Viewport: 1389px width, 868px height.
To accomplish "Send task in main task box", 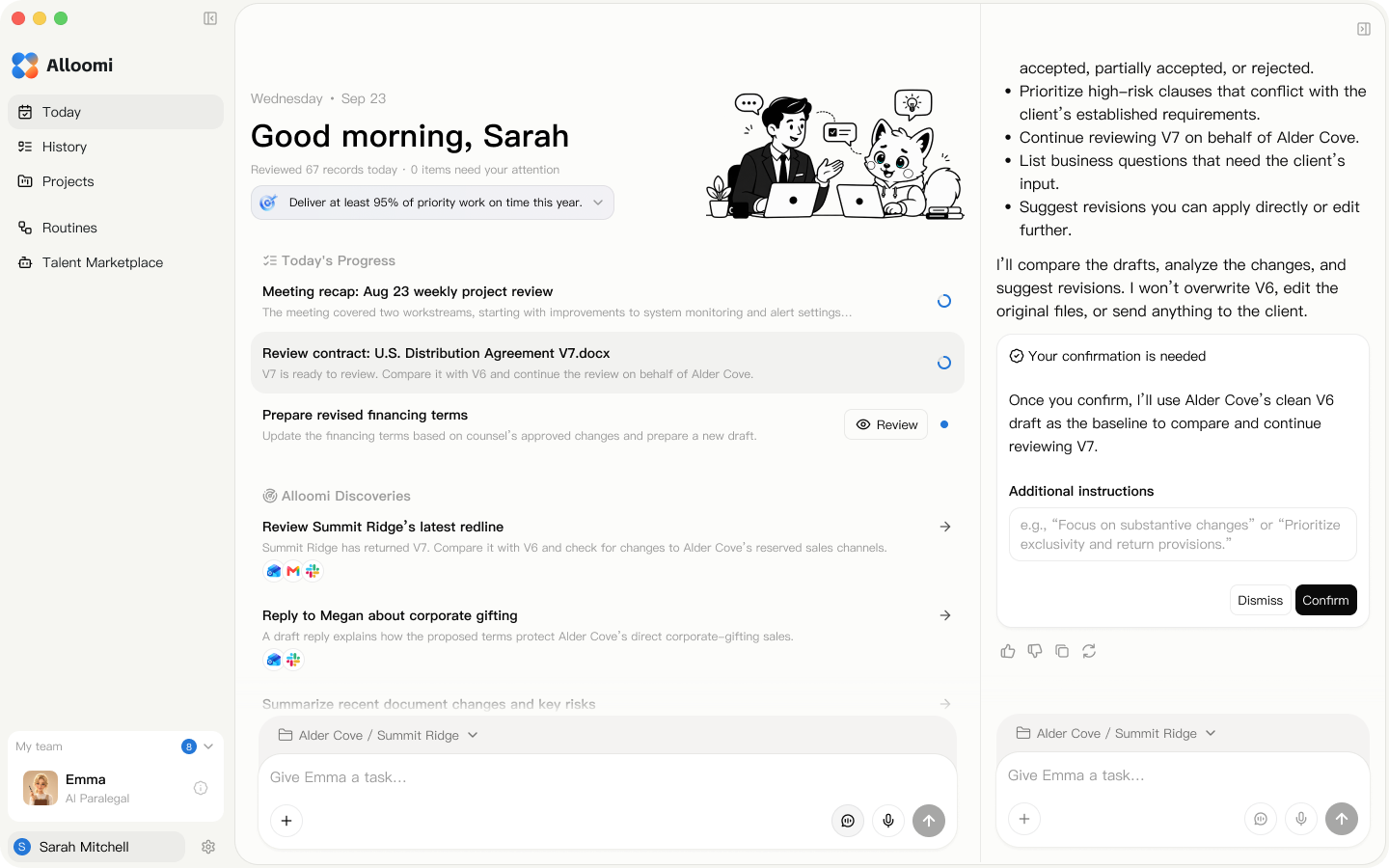I will pyautogui.click(x=929, y=821).
